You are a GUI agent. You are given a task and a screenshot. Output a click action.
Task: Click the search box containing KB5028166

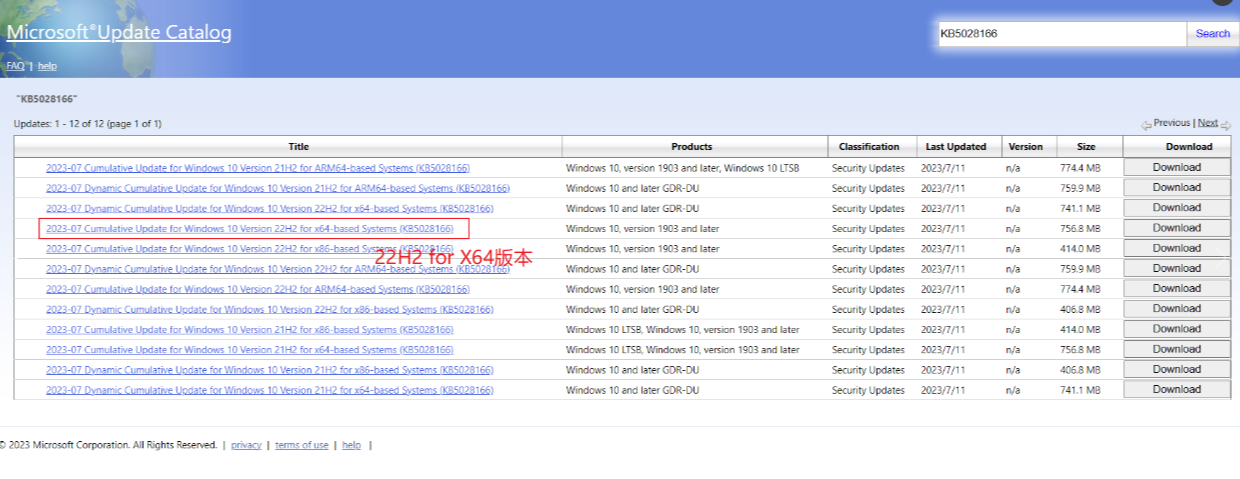click(1060, 33)
